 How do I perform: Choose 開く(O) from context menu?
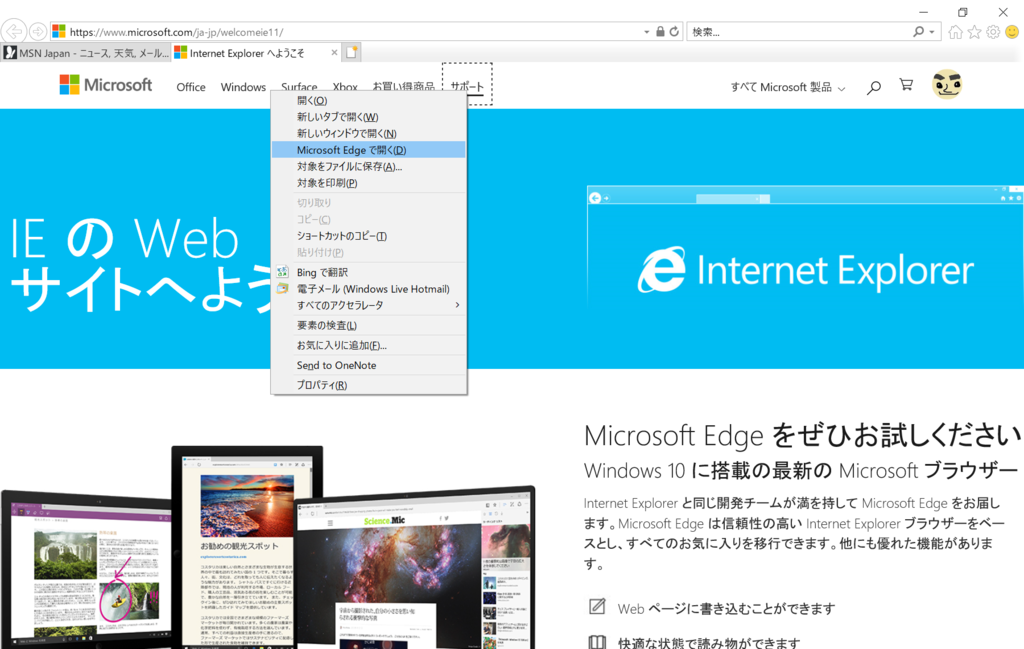[369, 101]
